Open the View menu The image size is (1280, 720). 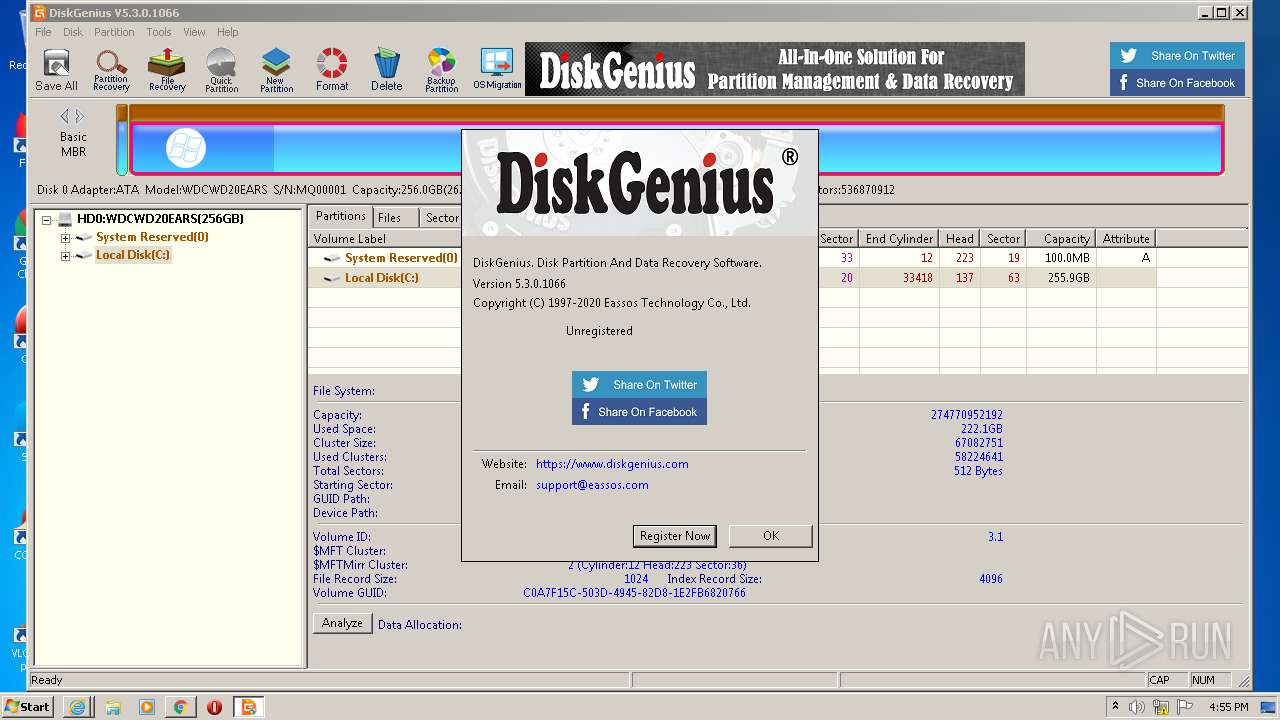[194, 32]
